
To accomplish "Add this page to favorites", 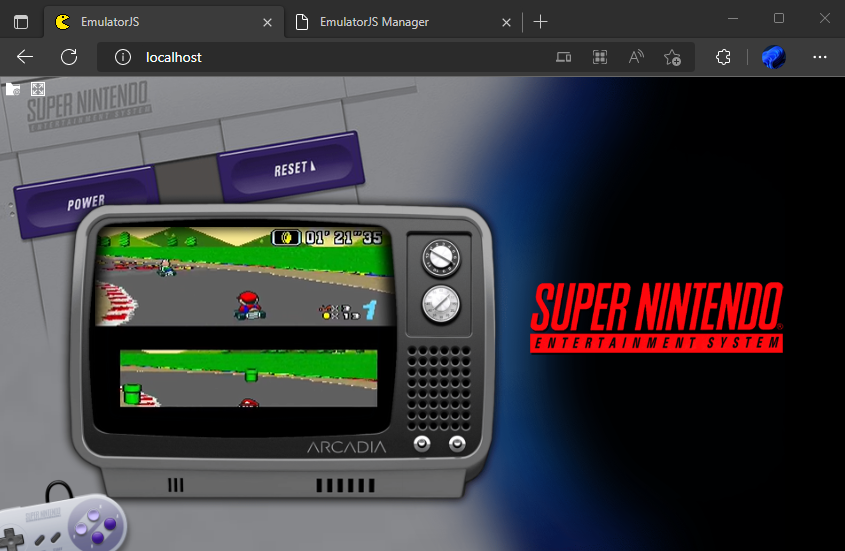I will point(673,57).
